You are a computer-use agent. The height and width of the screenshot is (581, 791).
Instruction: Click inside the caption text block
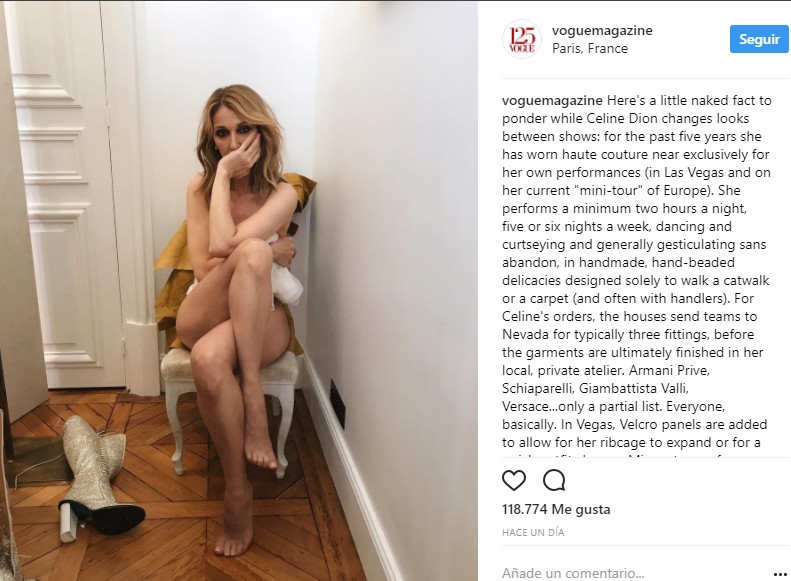click(637, 272)
